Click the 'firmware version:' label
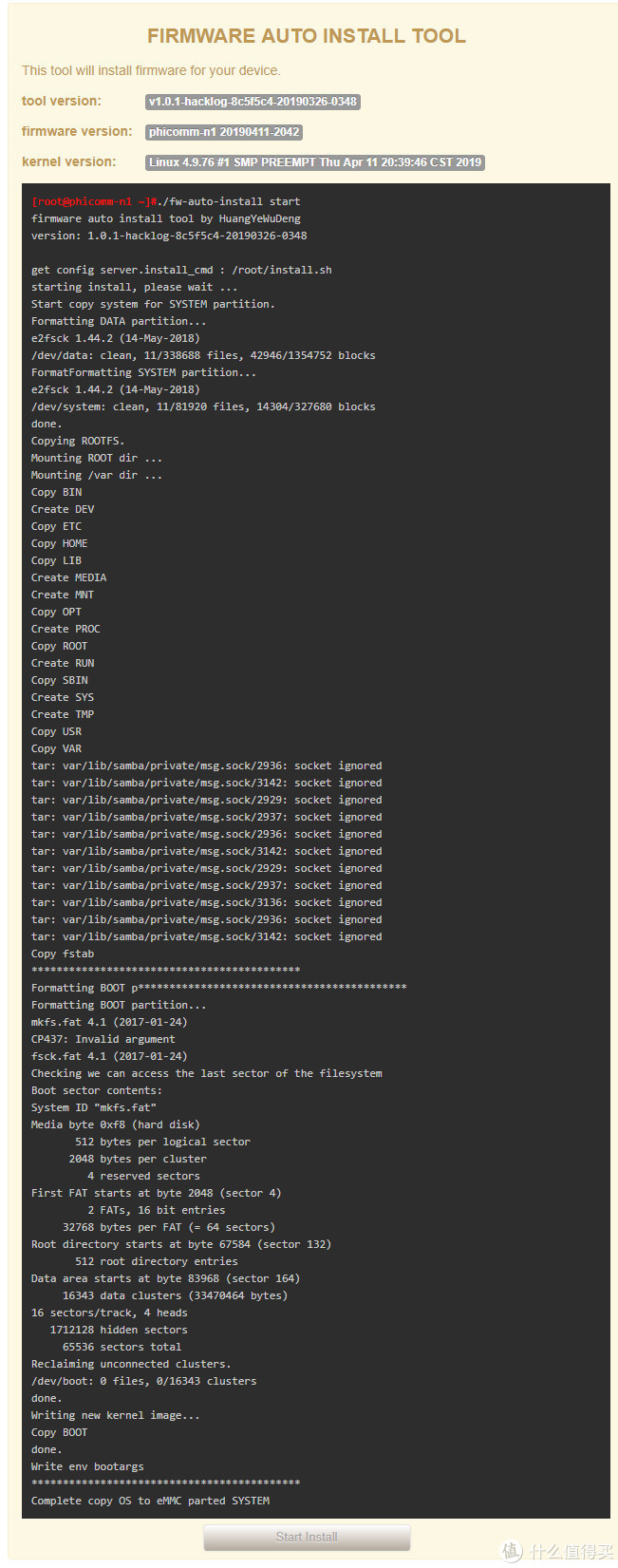The height and width of the screenshot is (1568, 618). pyautogui.click(x=77, y=131)
